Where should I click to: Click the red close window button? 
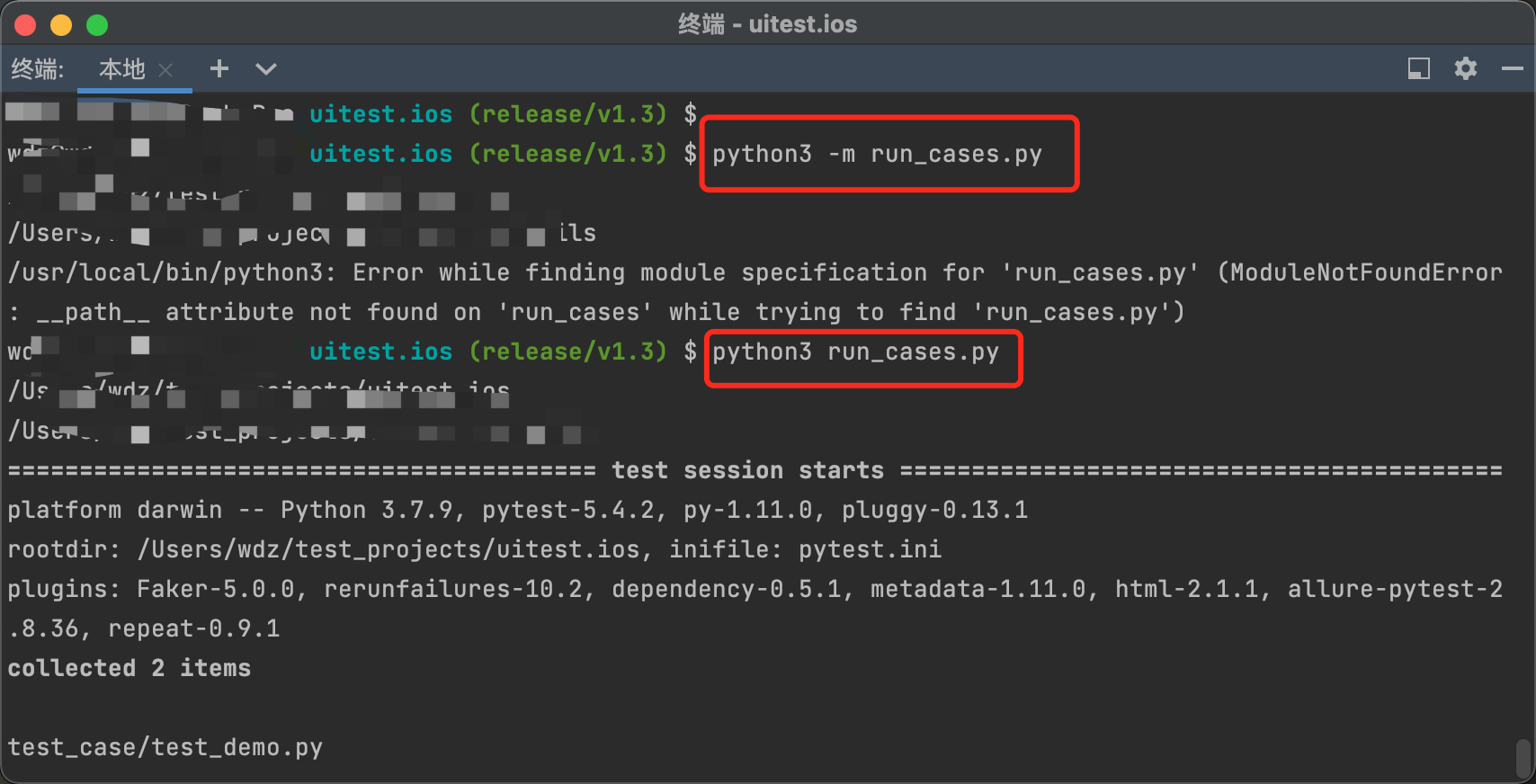[25, 25]
